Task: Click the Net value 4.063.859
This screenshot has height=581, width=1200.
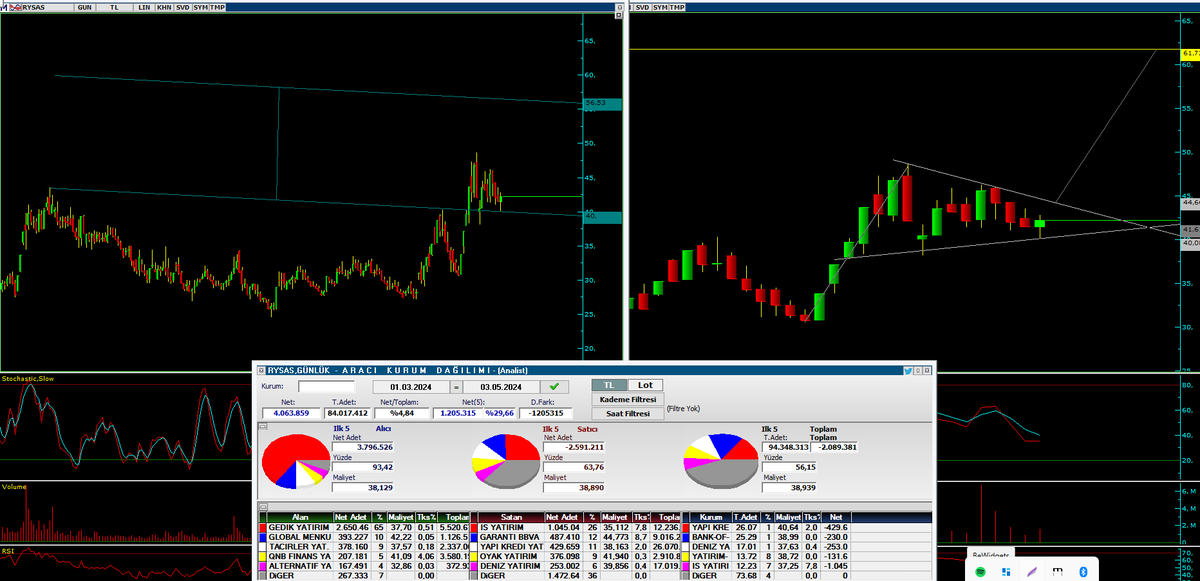Action: (x=289, y=412)
